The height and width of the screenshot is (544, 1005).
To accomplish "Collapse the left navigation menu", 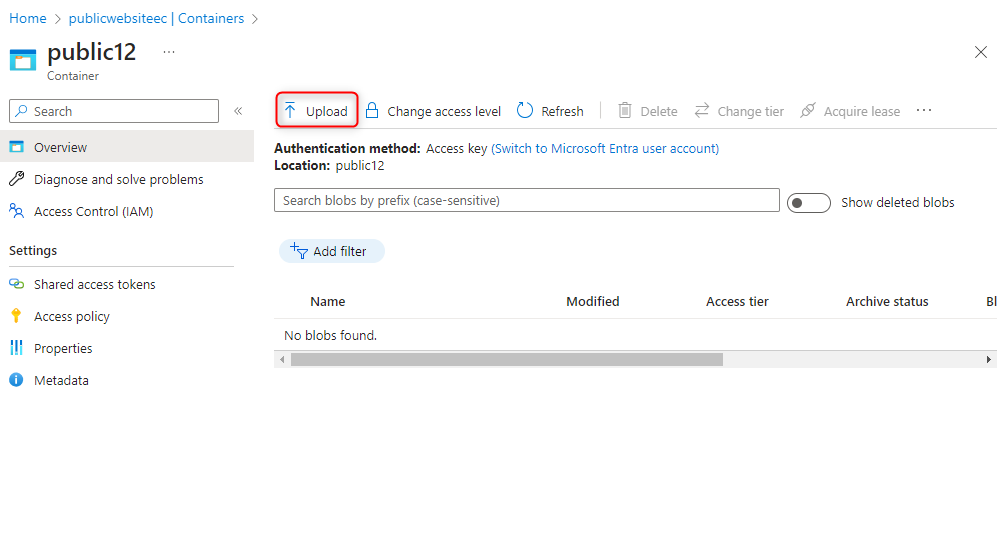I will click(238, 111).
